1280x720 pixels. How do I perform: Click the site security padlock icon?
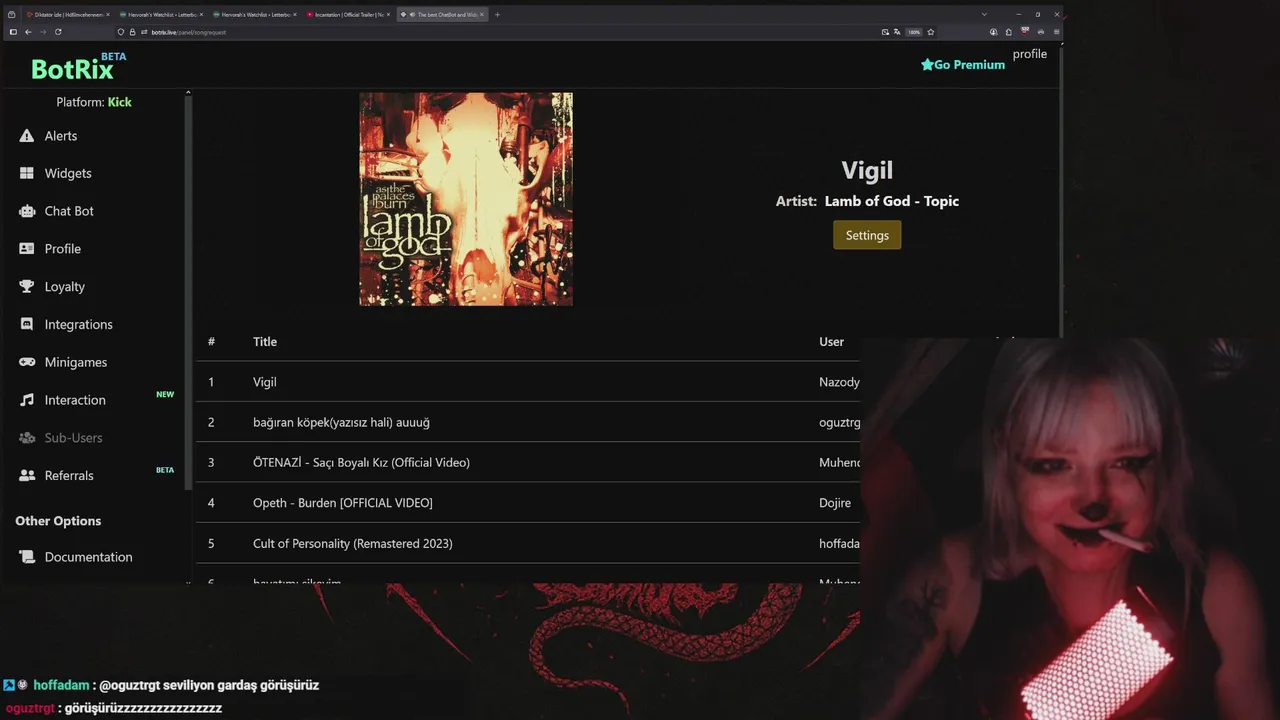[132, 32]
